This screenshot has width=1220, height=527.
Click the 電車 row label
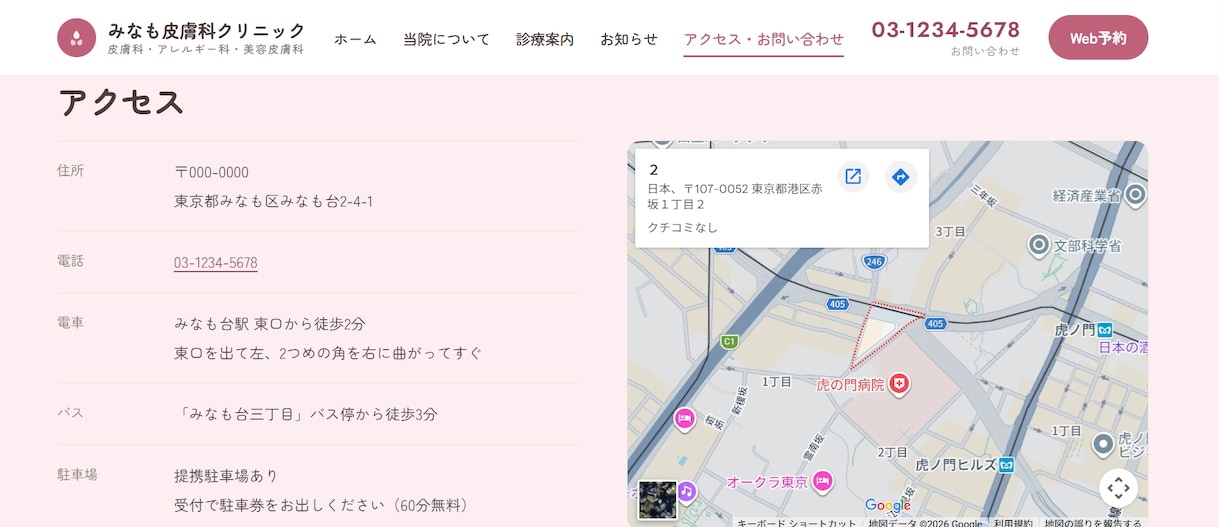click(x=71, y=323)
